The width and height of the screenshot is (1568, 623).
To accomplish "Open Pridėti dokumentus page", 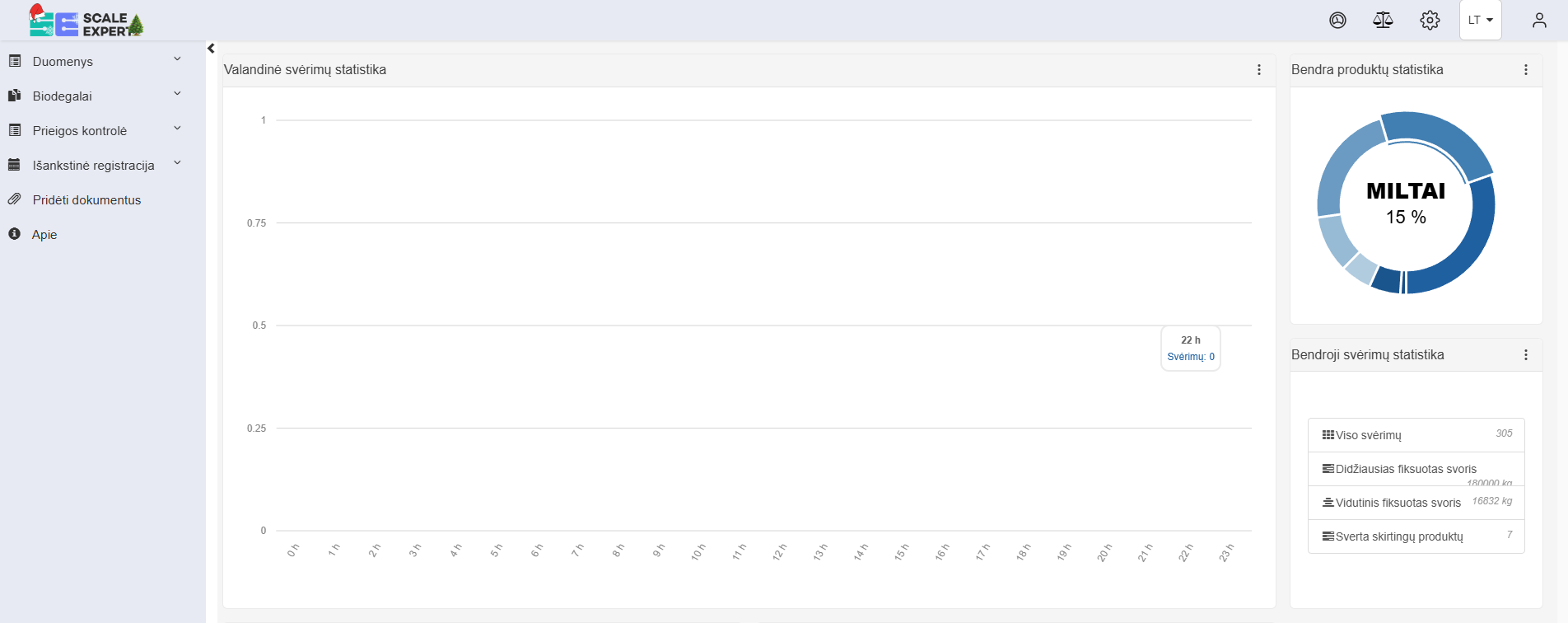I will click(86, 200).
